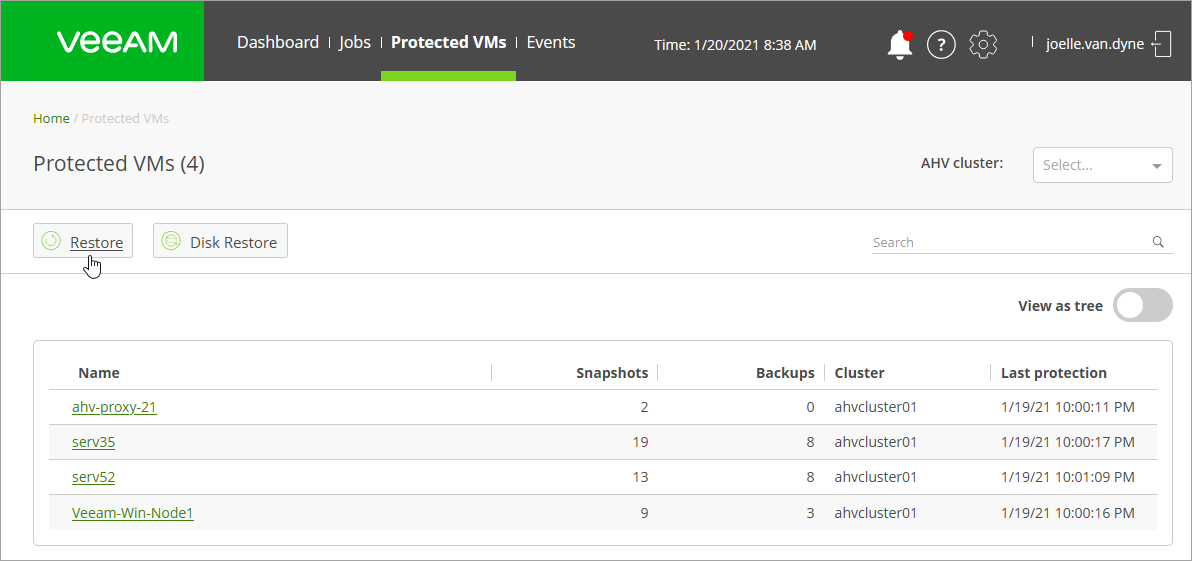Click the Home breadcrumb link

coord(51,118)
